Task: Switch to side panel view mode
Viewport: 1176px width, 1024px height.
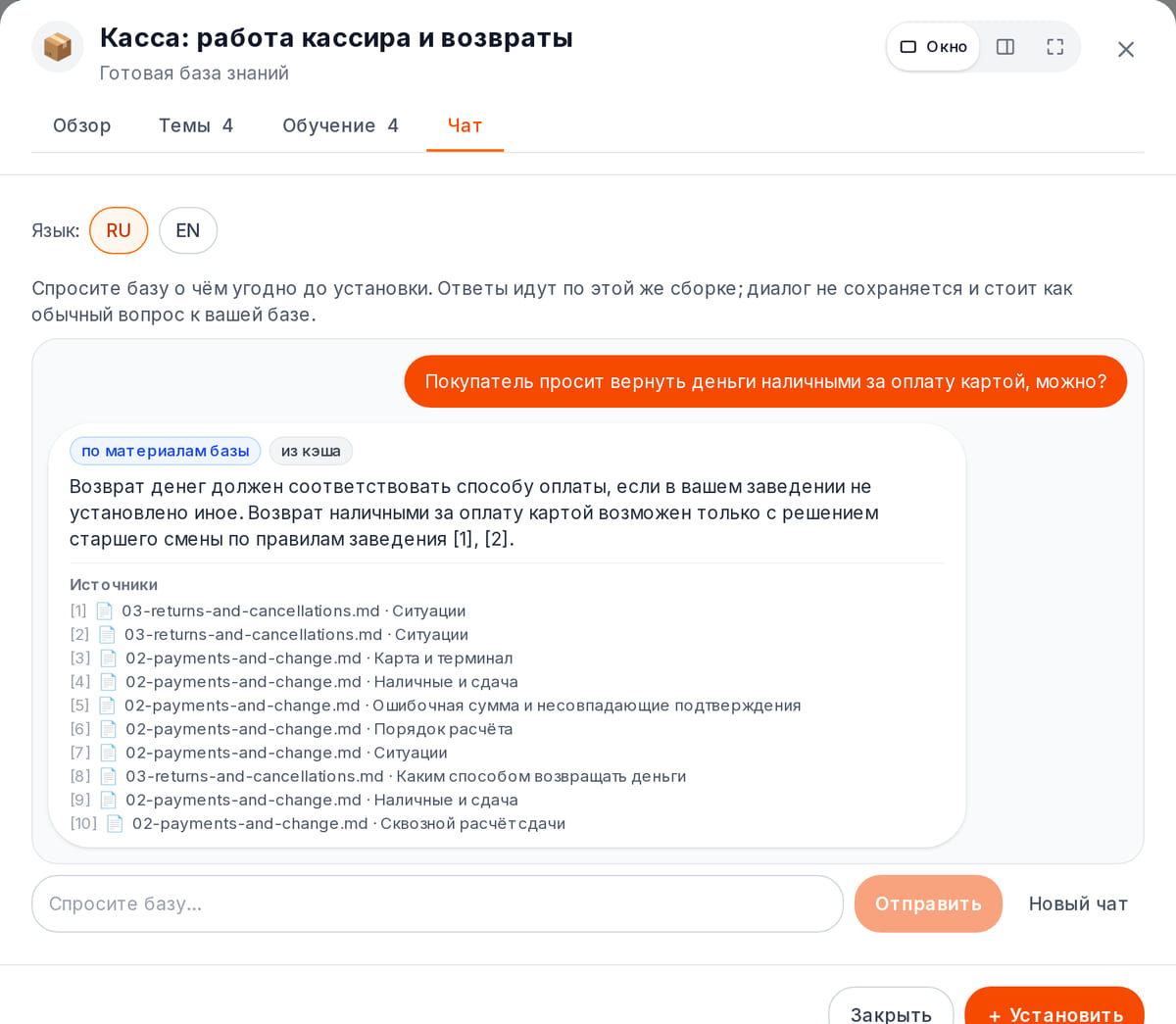Action: tap(1005, 47)
